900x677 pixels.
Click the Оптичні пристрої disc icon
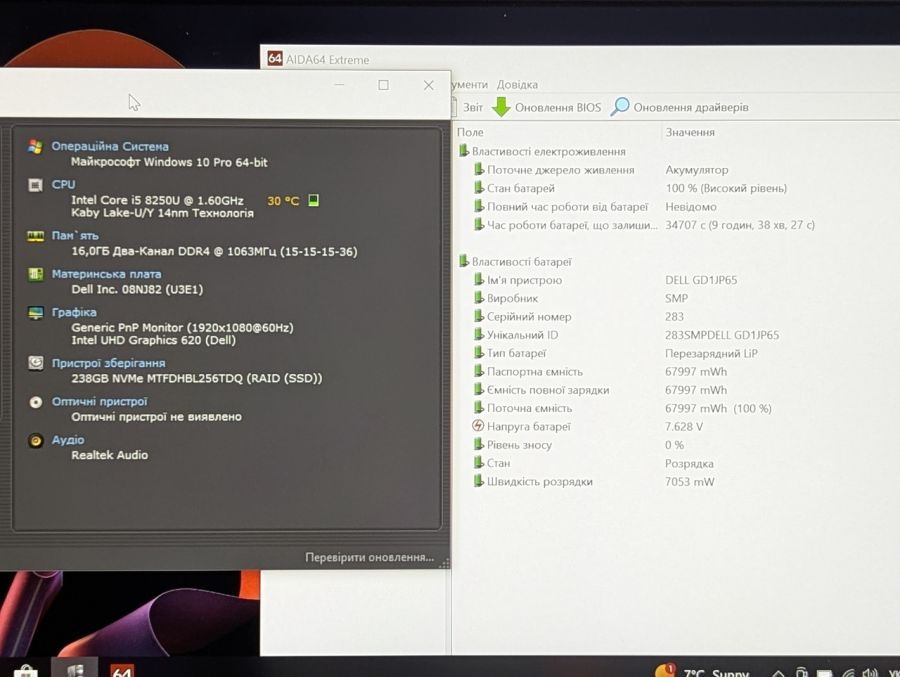[x=36, y=402]
